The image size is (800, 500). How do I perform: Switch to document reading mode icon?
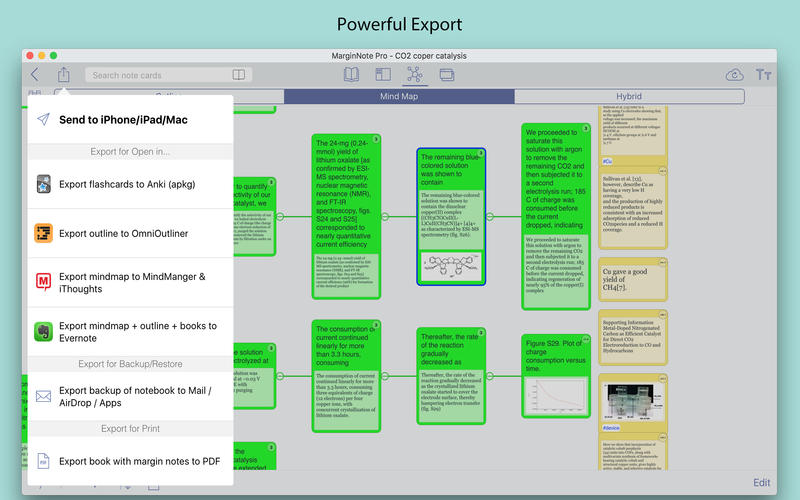click(352, 75)
